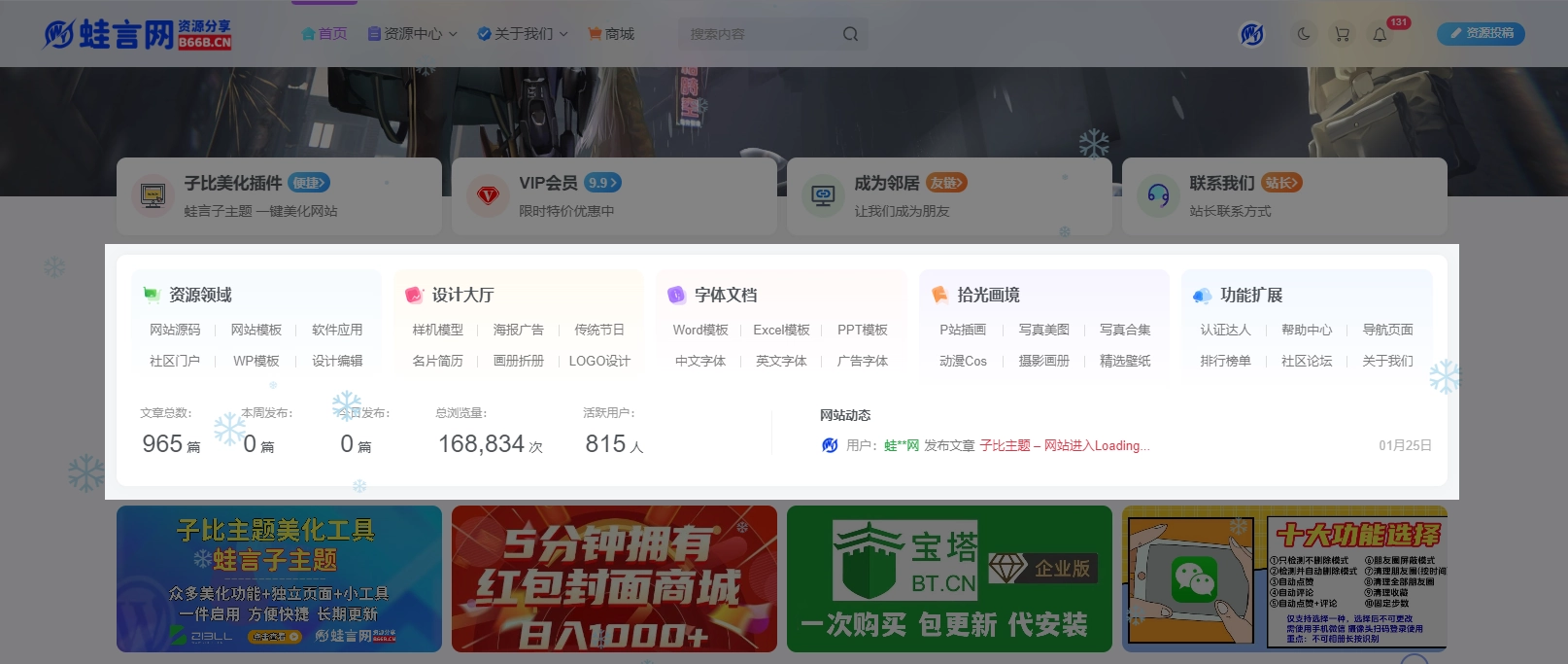Open the 子比美化插件 card
This screenshot has width=1568, height=664.
pyautogui.click(x=279, y=195)
